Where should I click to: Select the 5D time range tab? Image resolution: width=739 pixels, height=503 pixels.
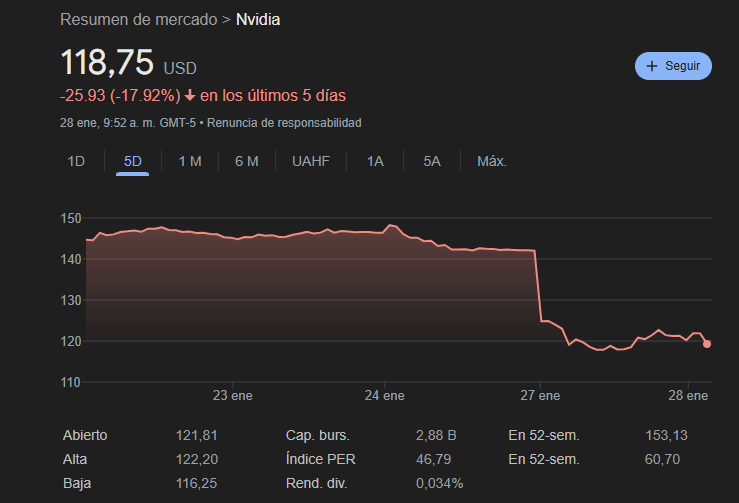[132, 161]
